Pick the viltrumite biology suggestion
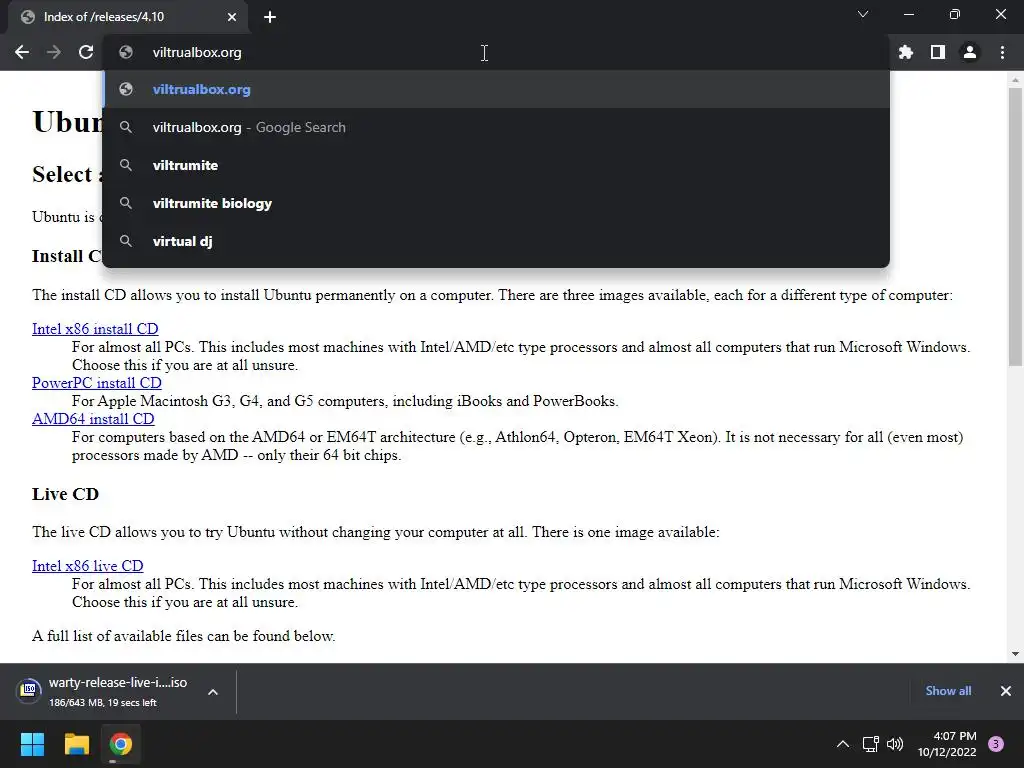The width and height of the screenshot is (1024, 768). (x=496, y=203)
